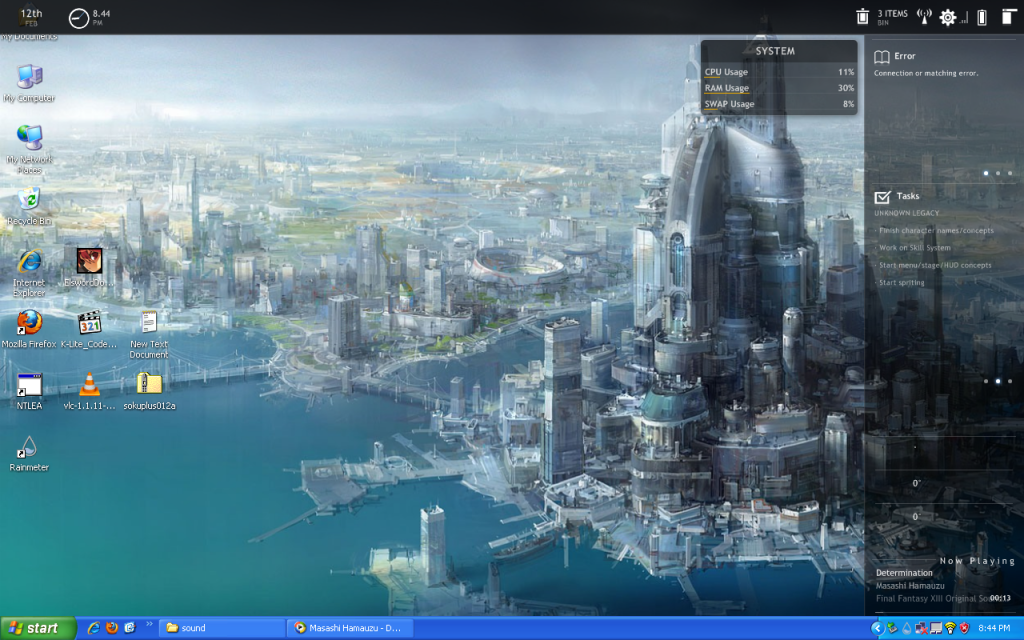Open the vlc-1.1.11 installer icon
This screenshot has width=1024, height=640.
pyautogui.click(x=89, y=391)
